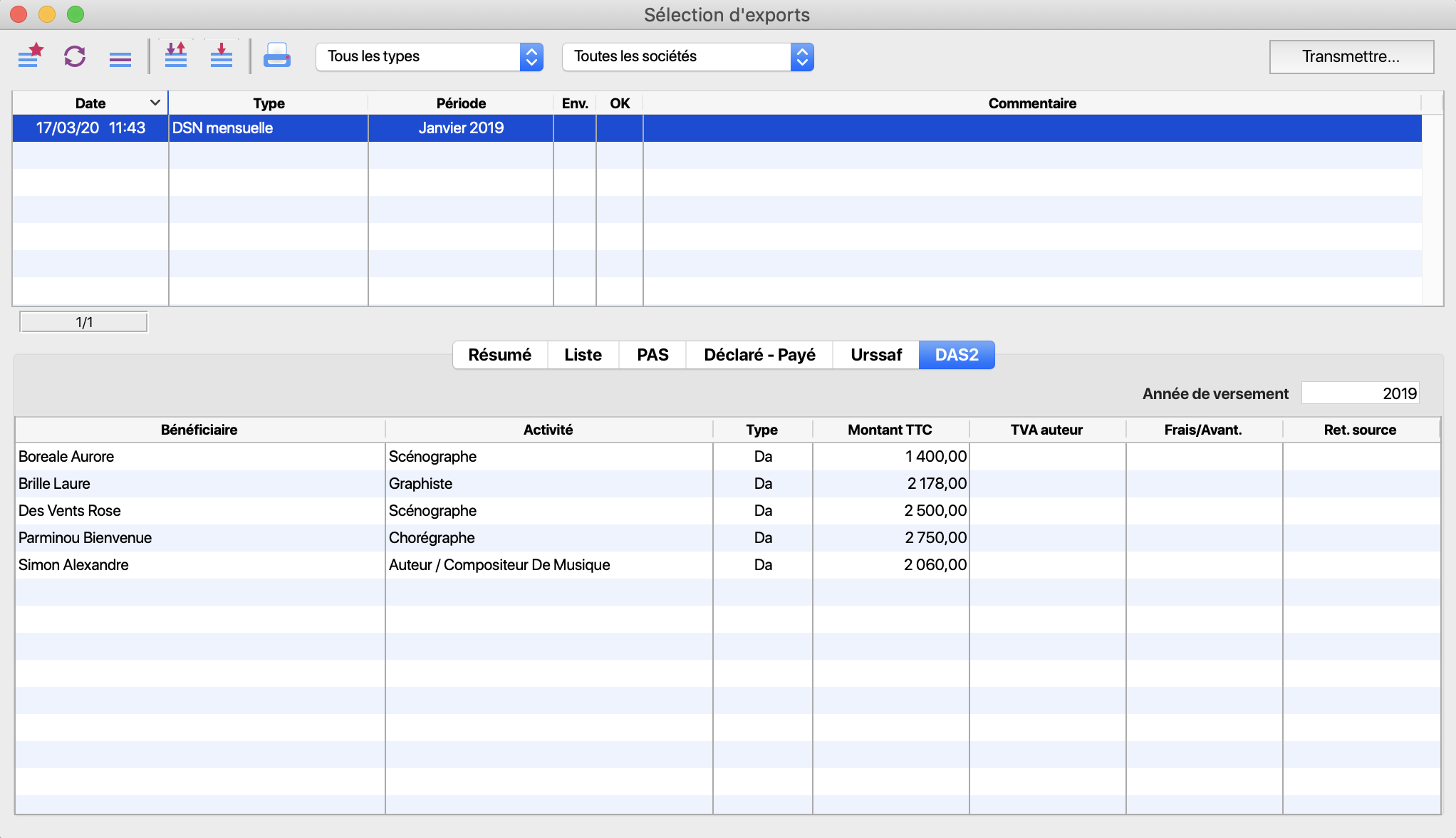Click the Type column header of DAS2 table
1456x838 pixels.
click(x=762, y=430)
